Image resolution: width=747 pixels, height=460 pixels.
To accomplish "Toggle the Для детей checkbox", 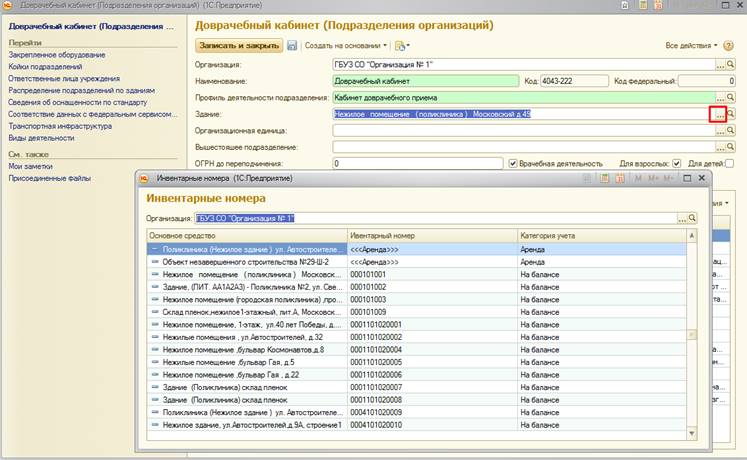I will [x=729, y=163].
